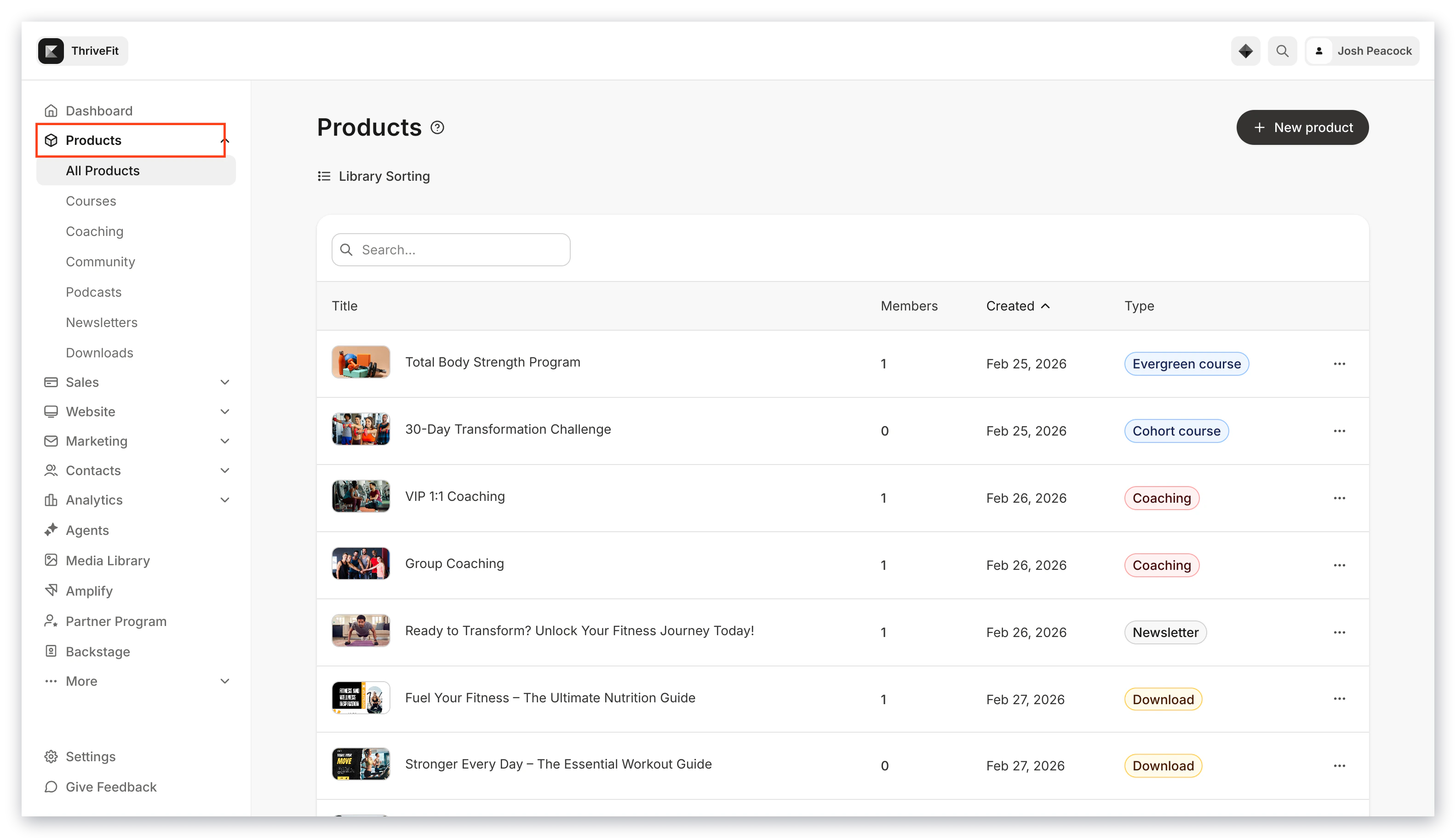This screenshot has width=1456, height=838.
Task: Open options menu for Ready to Transform newsletter
Action: (1339, 632)
